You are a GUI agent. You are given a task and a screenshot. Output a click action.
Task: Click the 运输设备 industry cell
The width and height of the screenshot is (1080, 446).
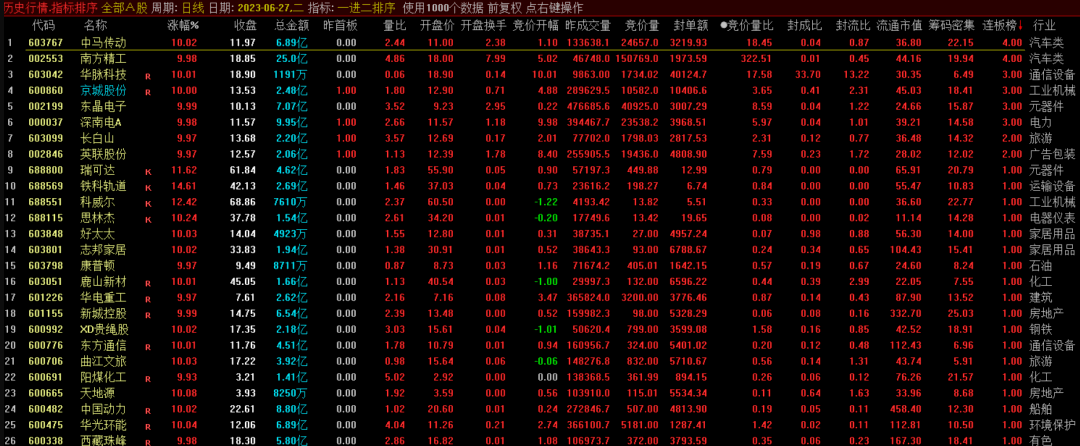[x=1052, y=186]
